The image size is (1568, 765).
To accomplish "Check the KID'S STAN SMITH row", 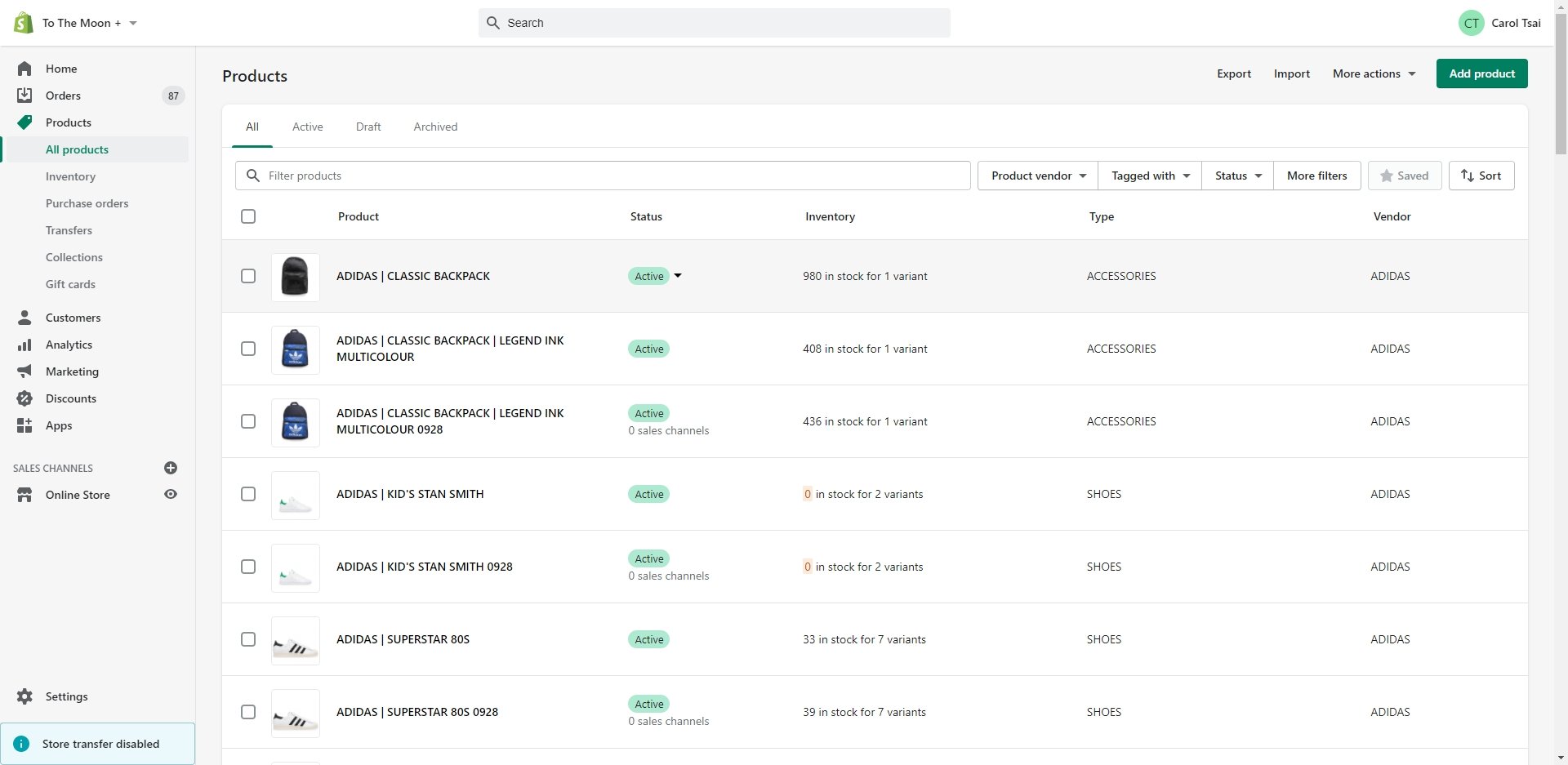I will pyautogui.click(x=248, y=494).
